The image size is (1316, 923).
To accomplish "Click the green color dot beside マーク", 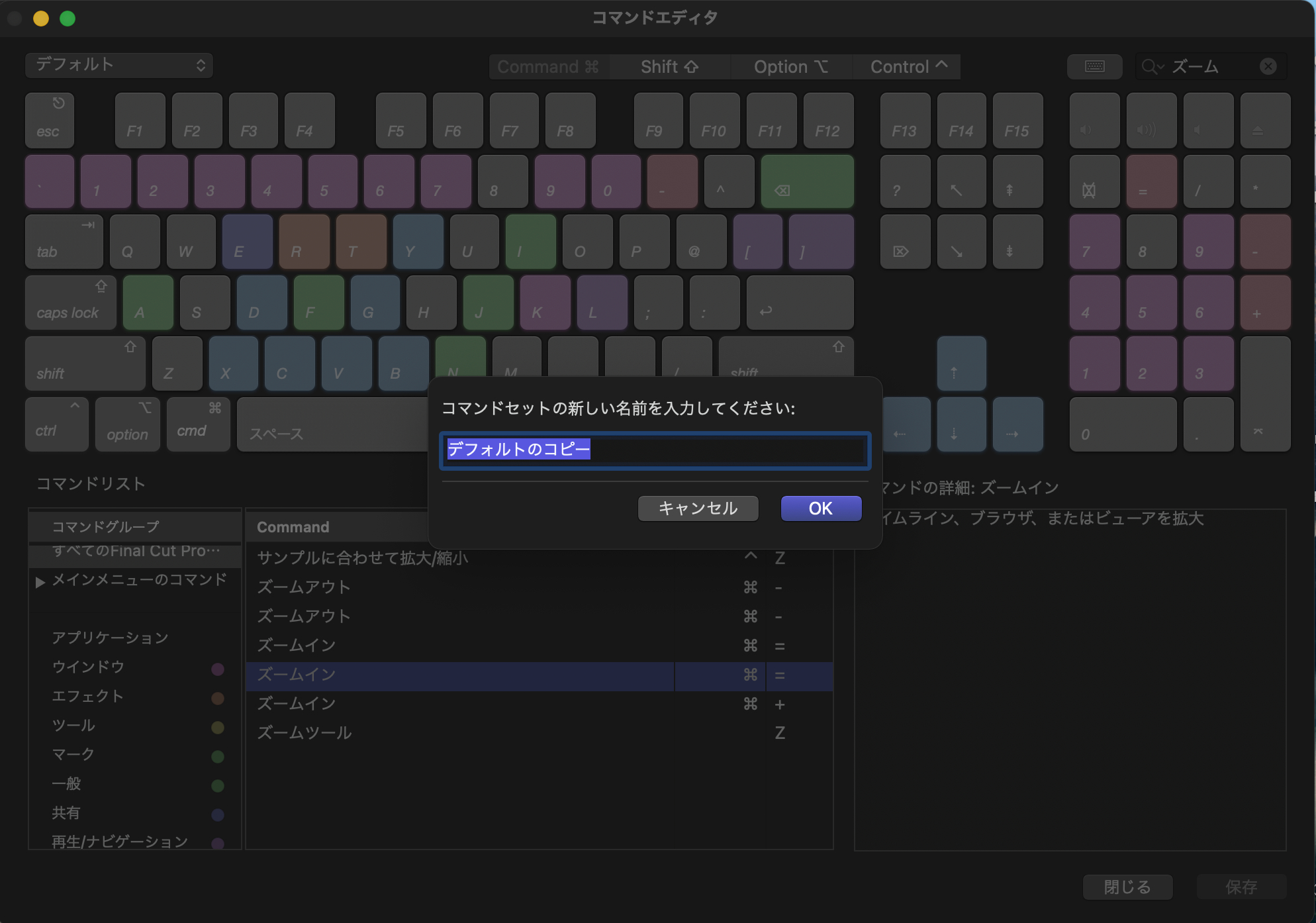I will (218, 756).
